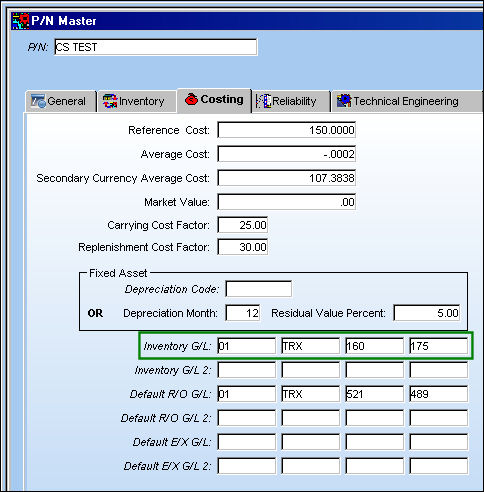Click Default R/O G/L segment TRX
Screen dimensions: 484x492
[x=311, y=394]
